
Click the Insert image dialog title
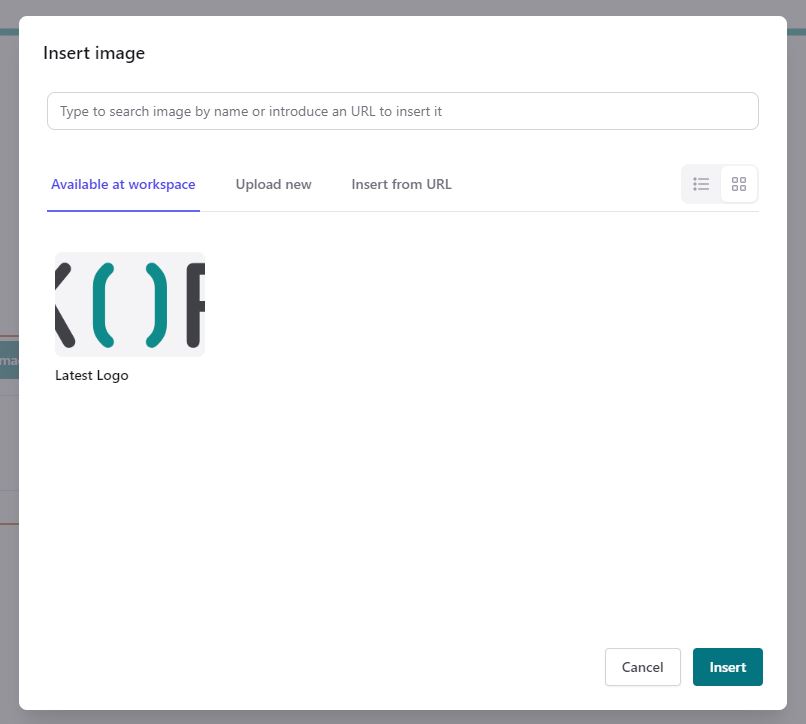coord(94,53)
